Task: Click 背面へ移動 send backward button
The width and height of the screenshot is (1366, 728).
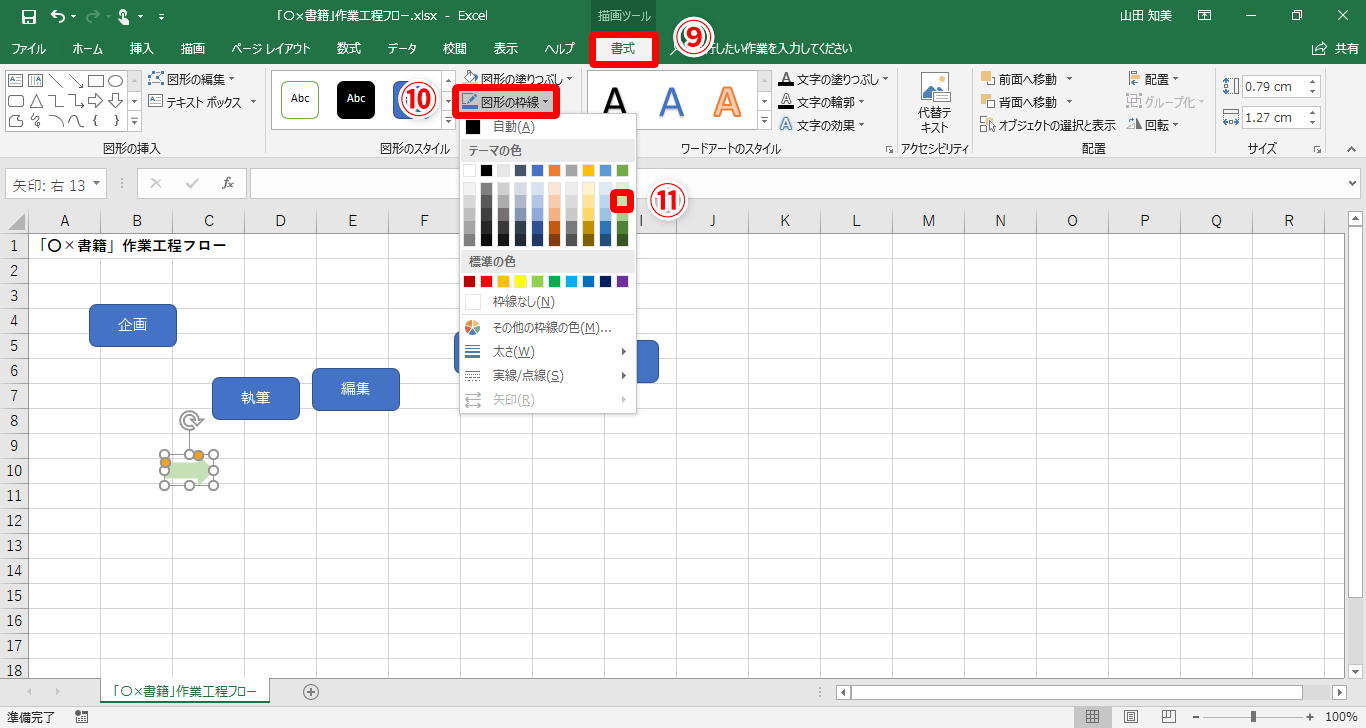Action: [1026, 102]
